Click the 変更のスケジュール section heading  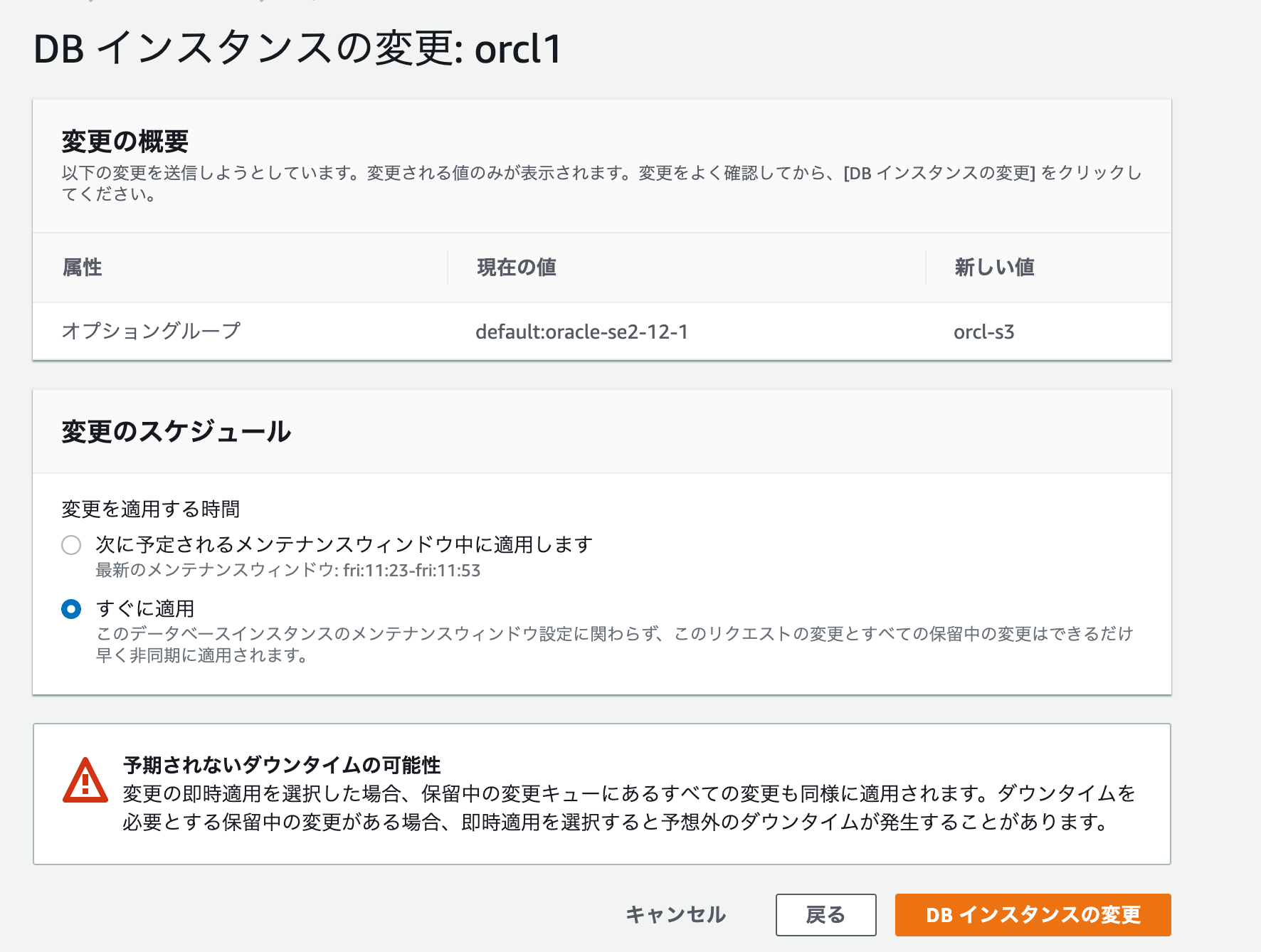click(176, 431)
